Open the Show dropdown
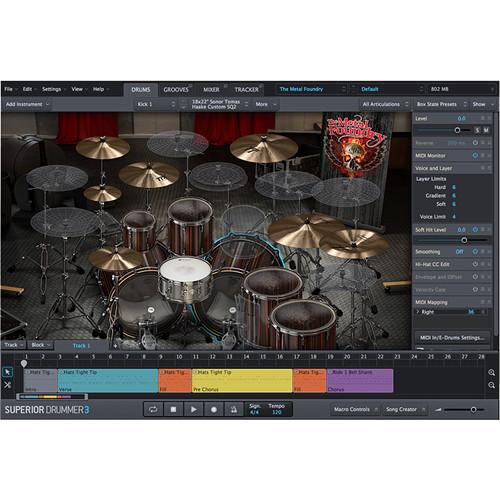500x500 pixels. 483,104
